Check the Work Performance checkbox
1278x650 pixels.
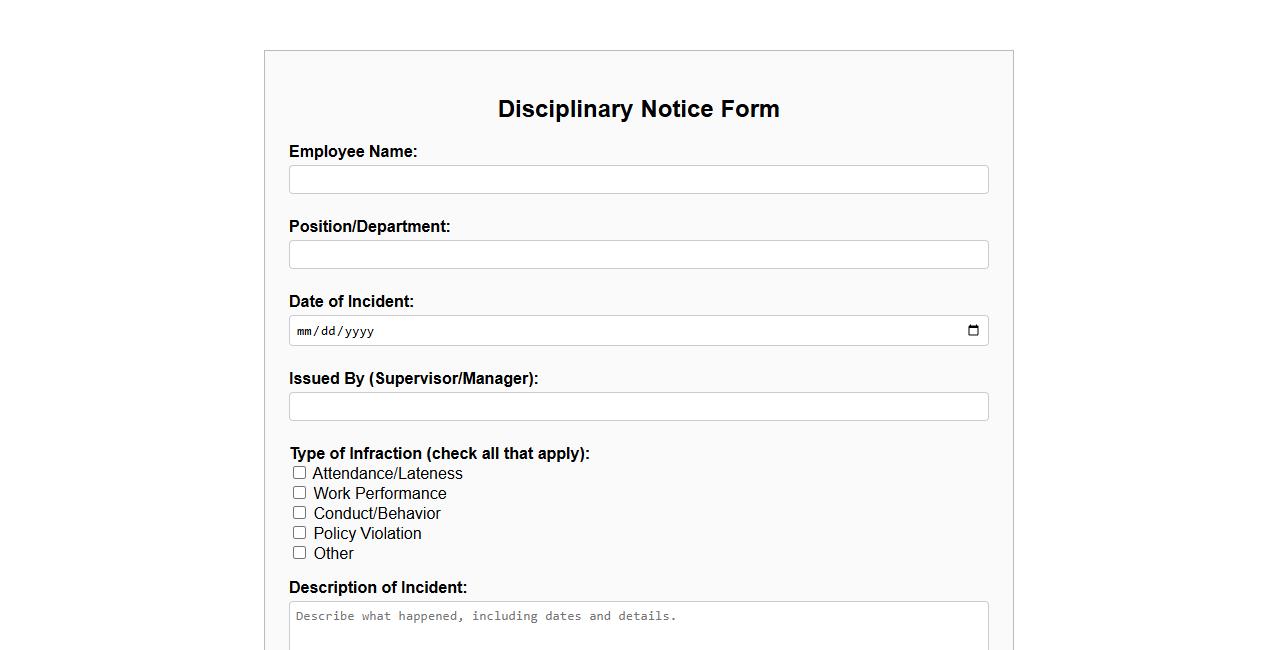pos(299,492)
